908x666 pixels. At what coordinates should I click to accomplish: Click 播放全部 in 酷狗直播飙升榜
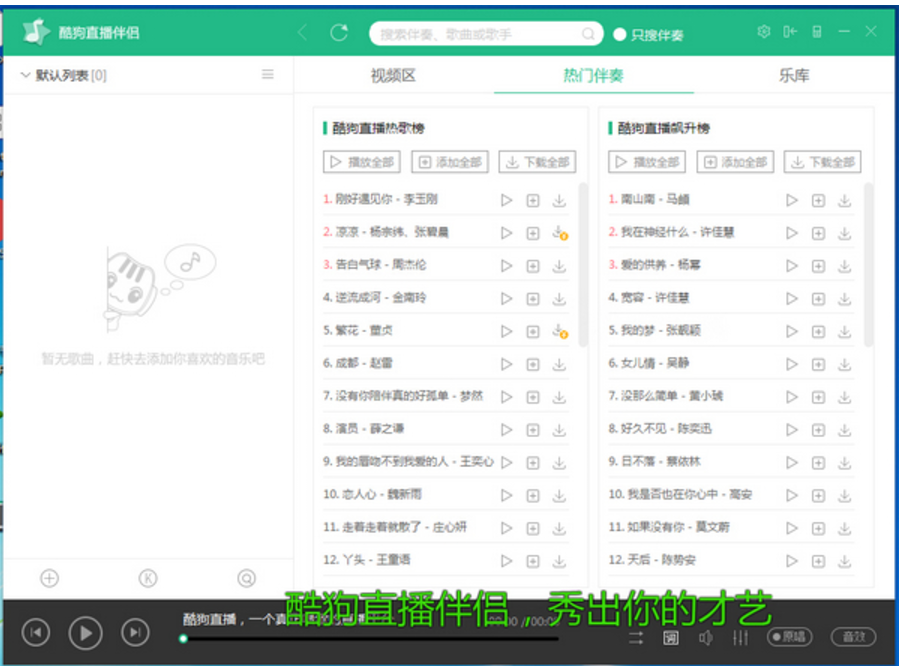(647, 162)
